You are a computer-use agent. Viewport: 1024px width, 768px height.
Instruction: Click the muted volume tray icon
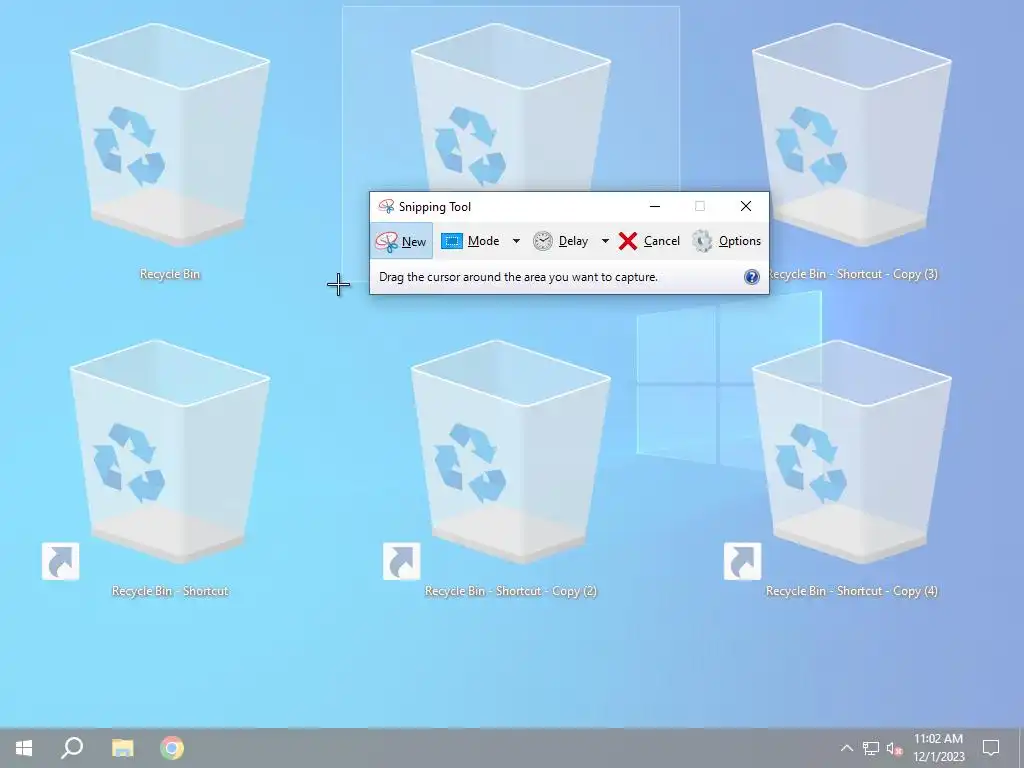click(x=895, y=748)
